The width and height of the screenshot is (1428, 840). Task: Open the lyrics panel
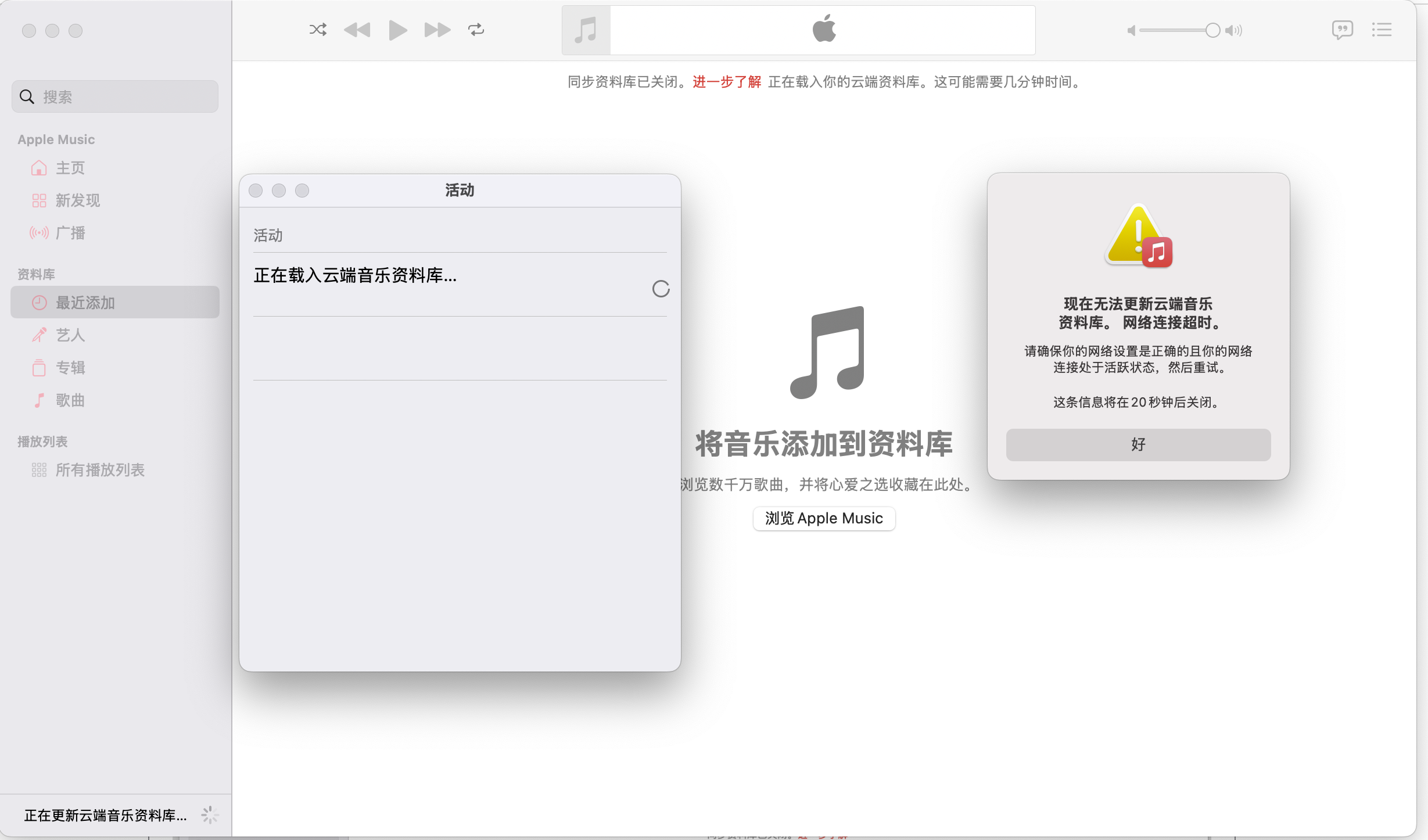point(1342,30)
